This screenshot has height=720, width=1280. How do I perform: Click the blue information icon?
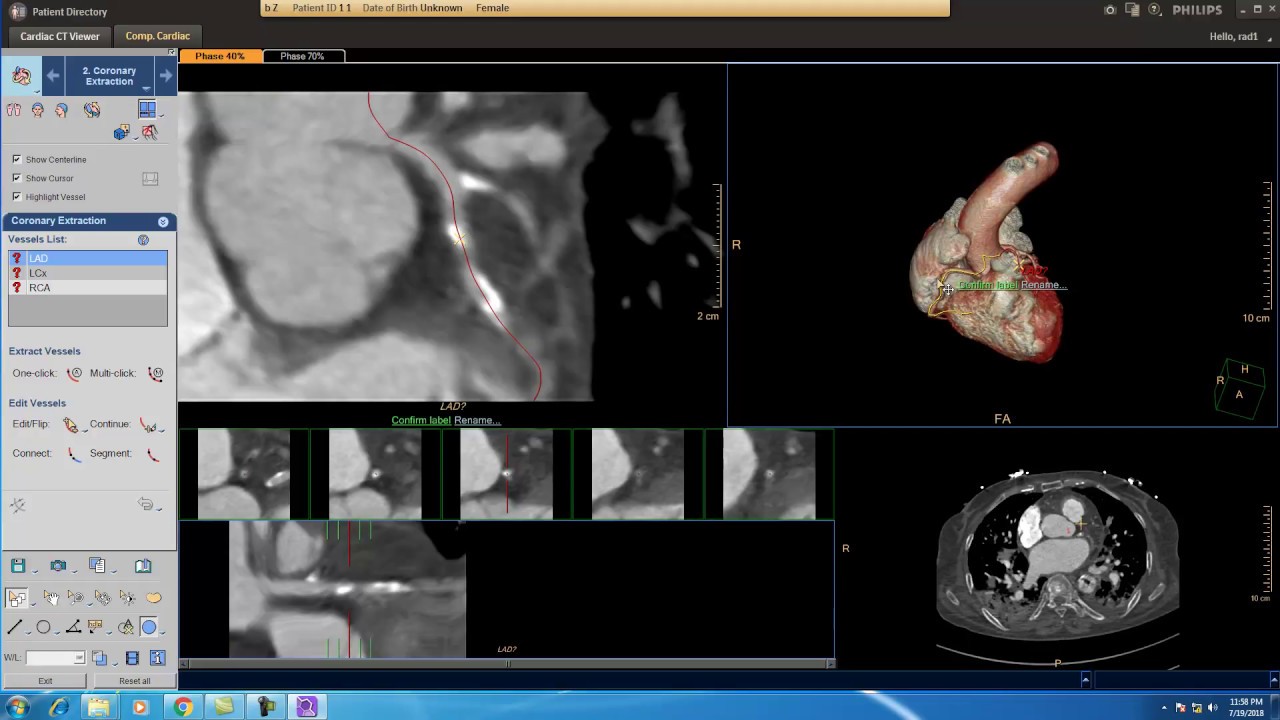157,658
